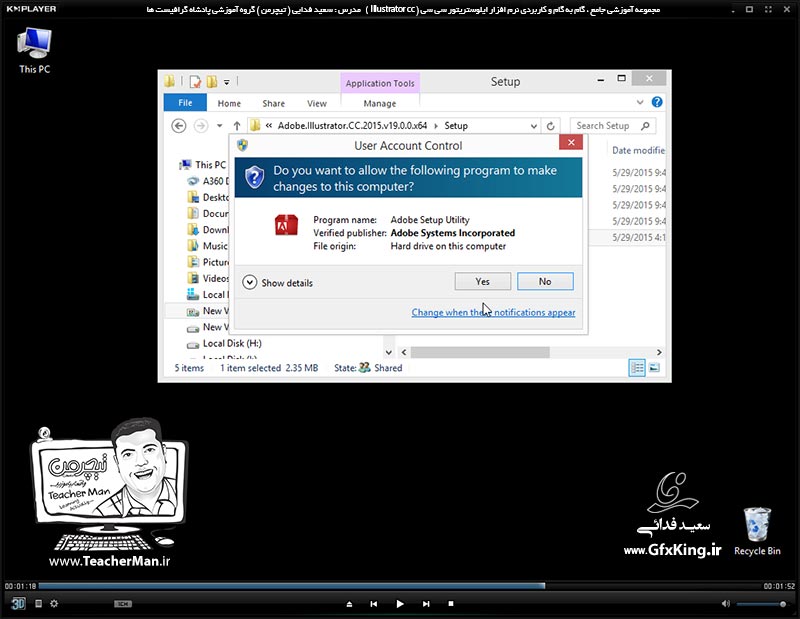
Task: Expand the Explorer ribbon chevron
Action: coord(640,102)
